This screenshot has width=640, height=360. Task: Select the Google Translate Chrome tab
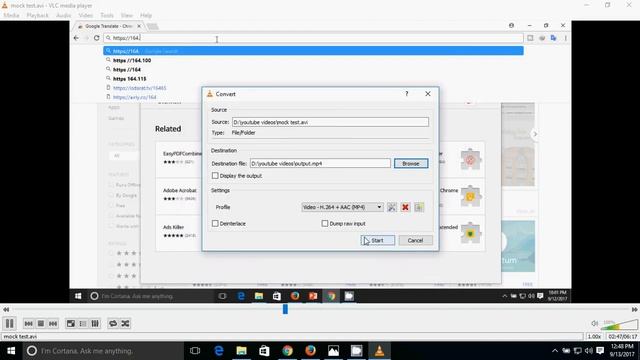tap(109, 26)
